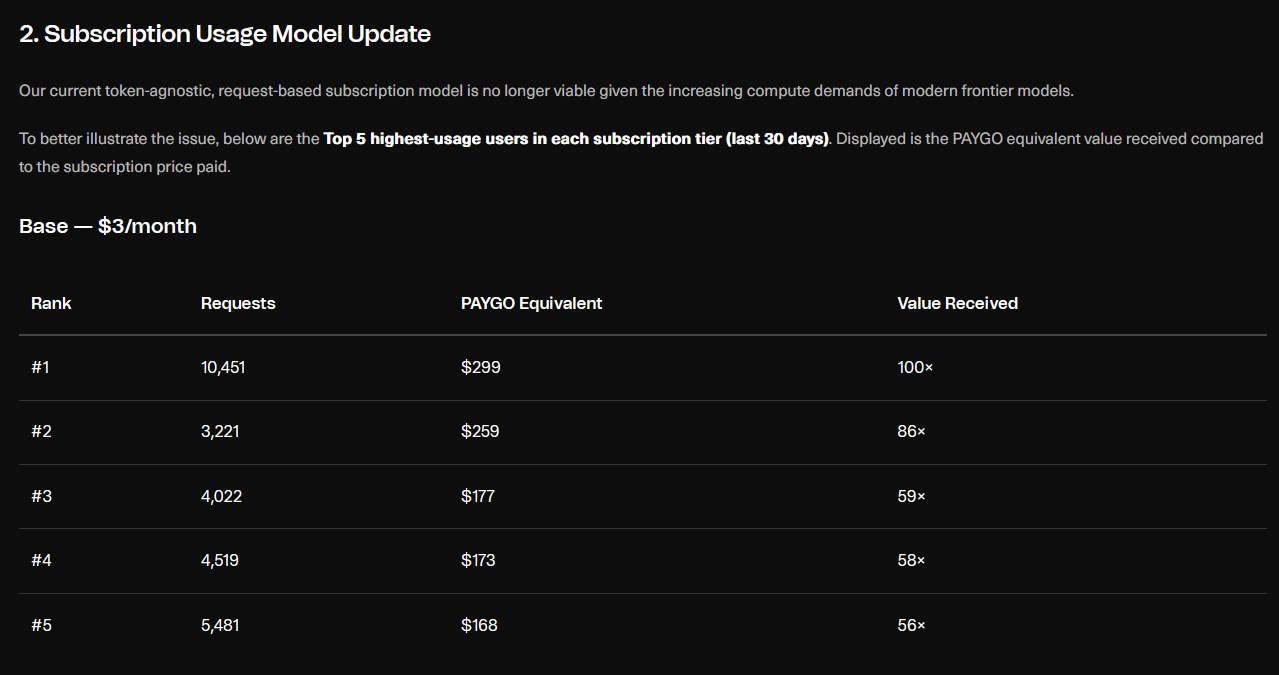Click the sentence starting 'Our current token-agnostic'
Viewport: 1279px width, 675px height.
point(546,91)
